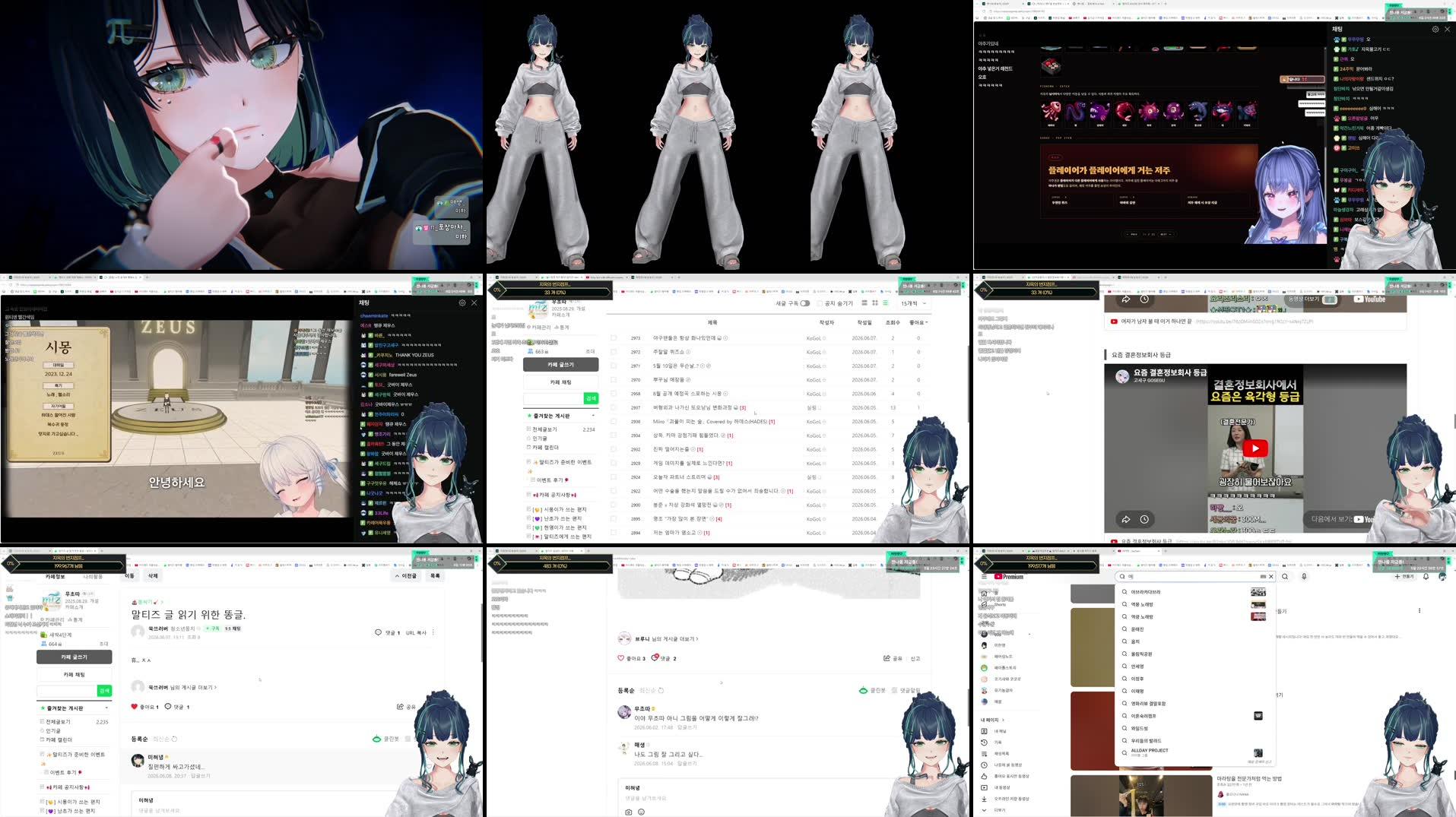Select 올림픽공원 search suggestion

point(1194,654)
